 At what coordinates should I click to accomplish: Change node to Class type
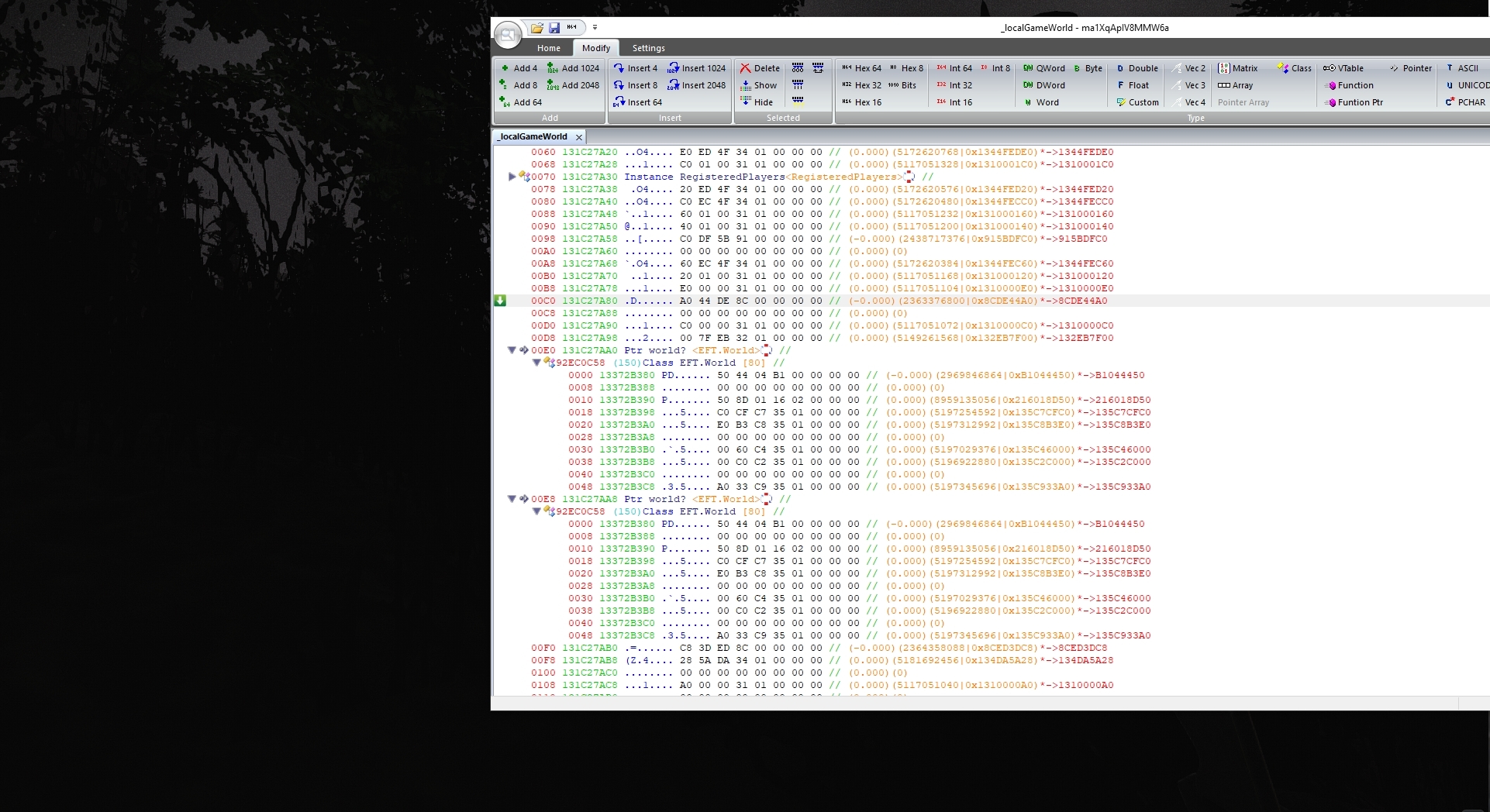coord(1295,68)
